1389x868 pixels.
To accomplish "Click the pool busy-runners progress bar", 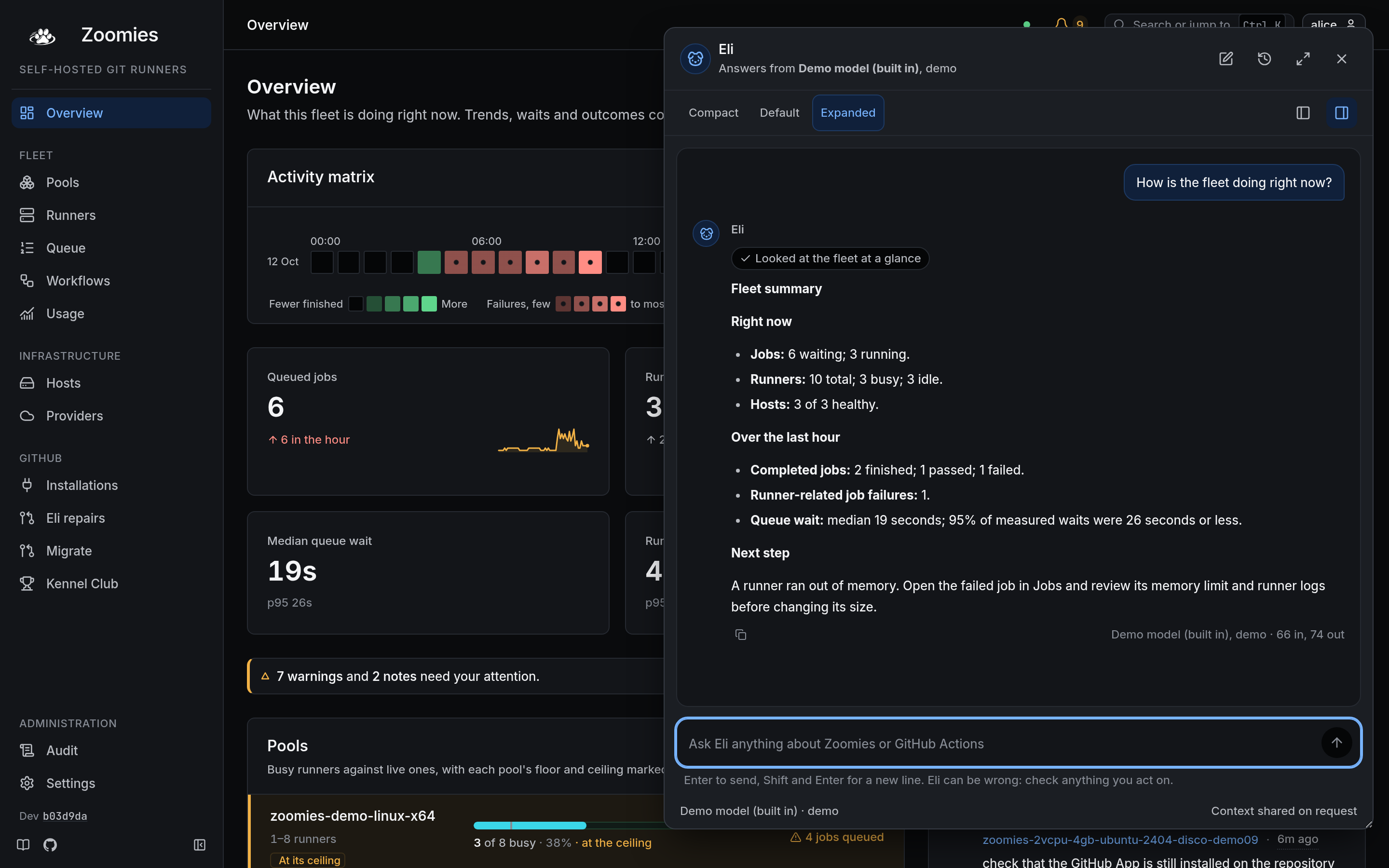I will click(570, 826).
